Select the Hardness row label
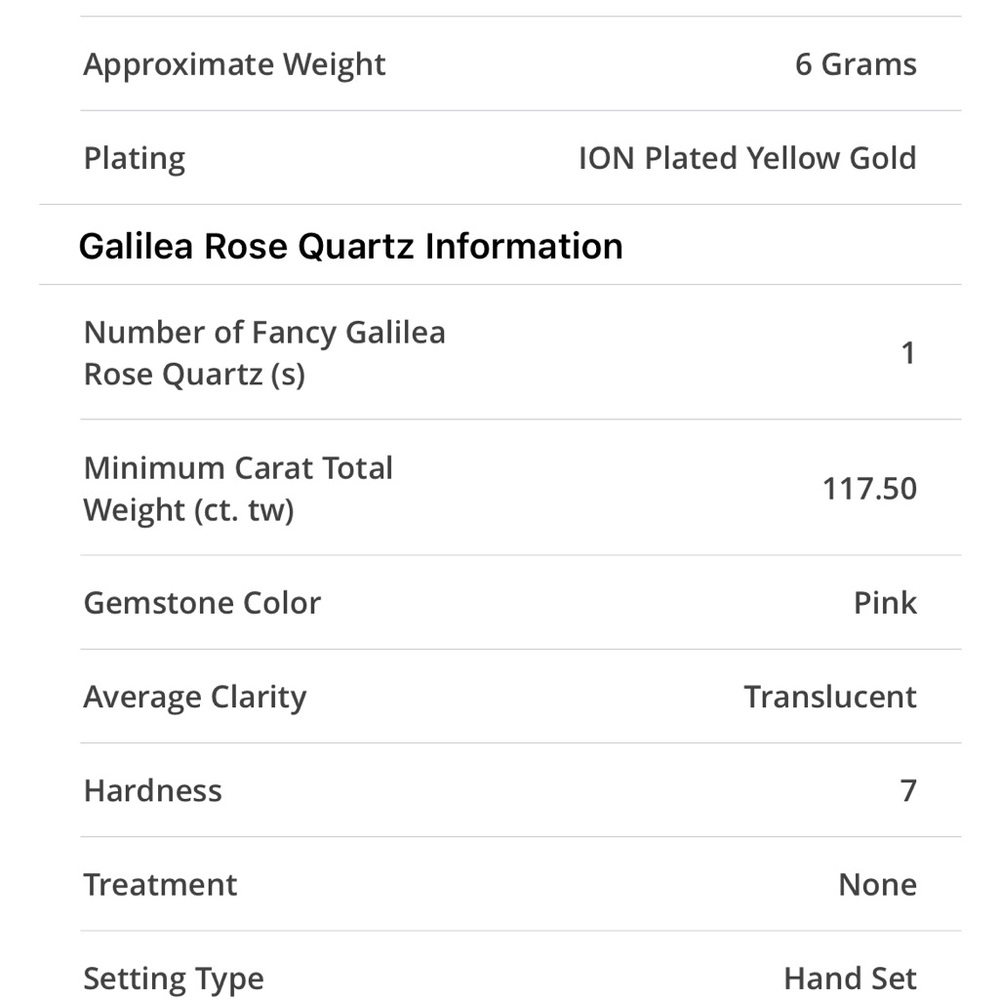Viewport: 1000px width, 1000px height. pyautogui.click(x=152, y=791)
